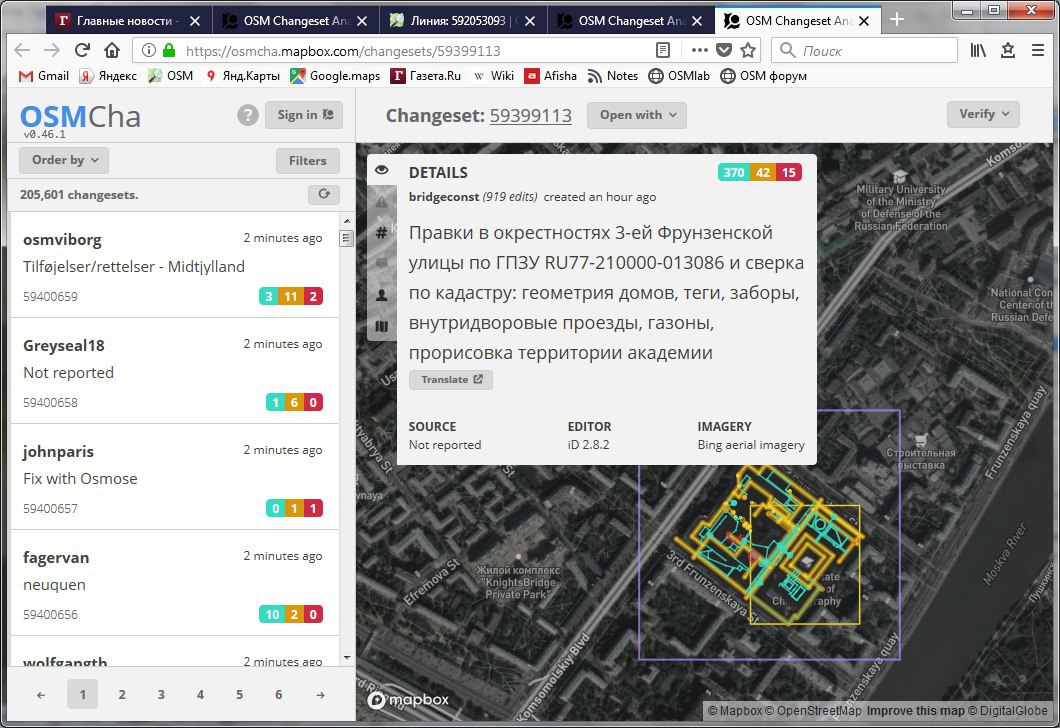The height and width of the screenshot is (728, 1060).
Task: Toggle the Details eye panel
Action: (x=382, y=170)
